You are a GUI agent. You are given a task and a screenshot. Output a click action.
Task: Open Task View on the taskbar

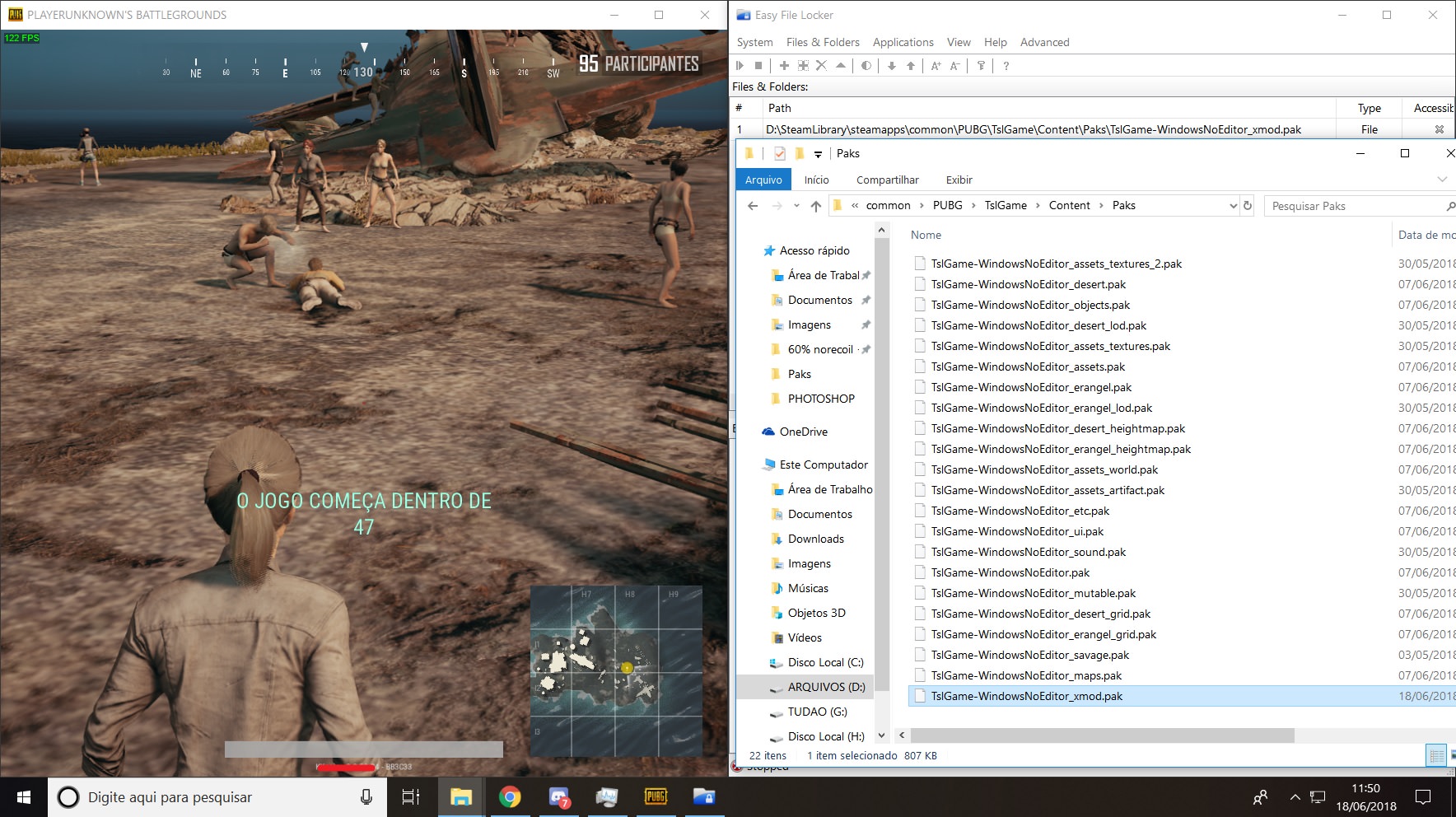tap(410, 796)
